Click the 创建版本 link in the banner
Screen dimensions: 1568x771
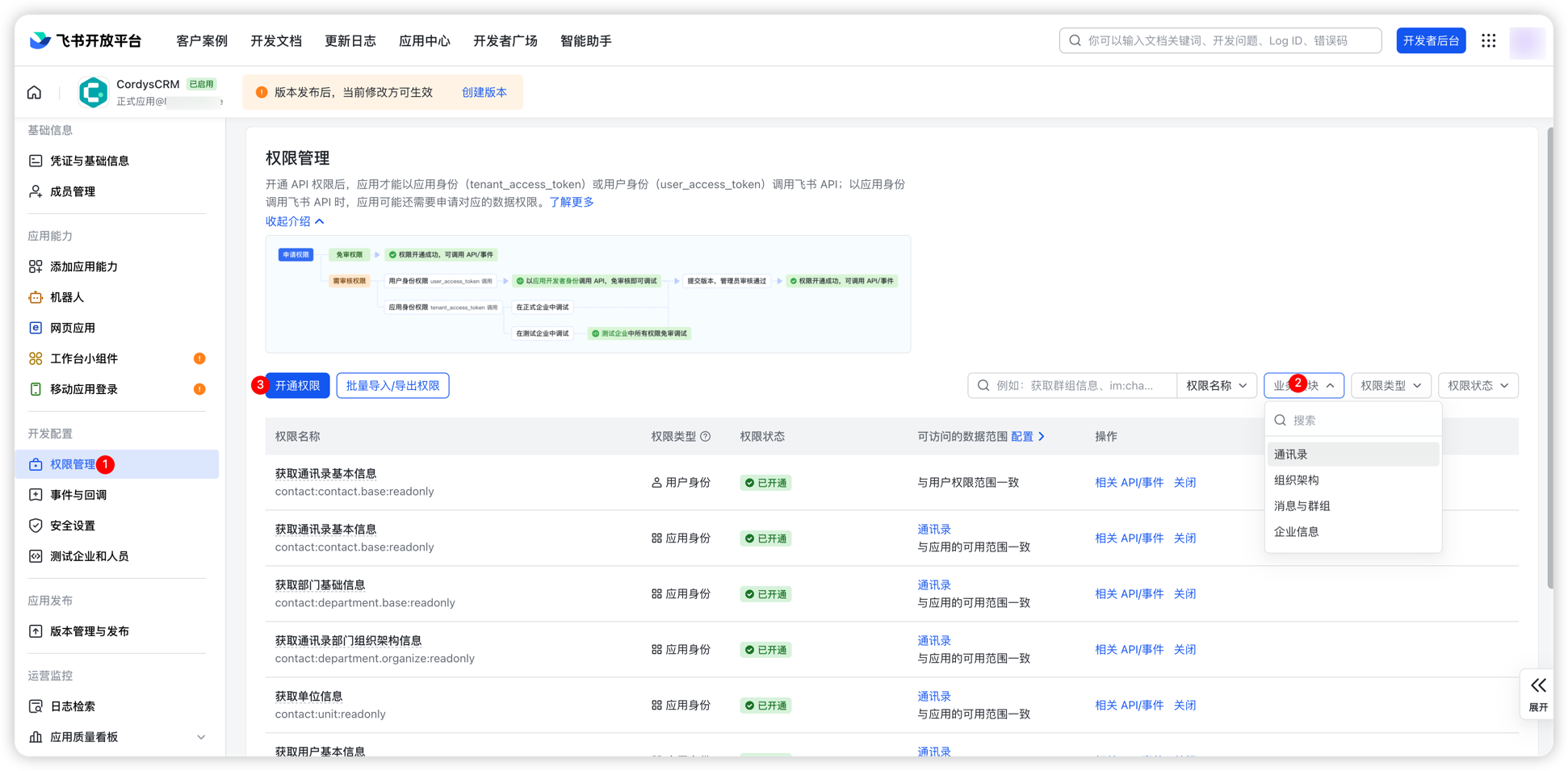[x=484, y=93]
